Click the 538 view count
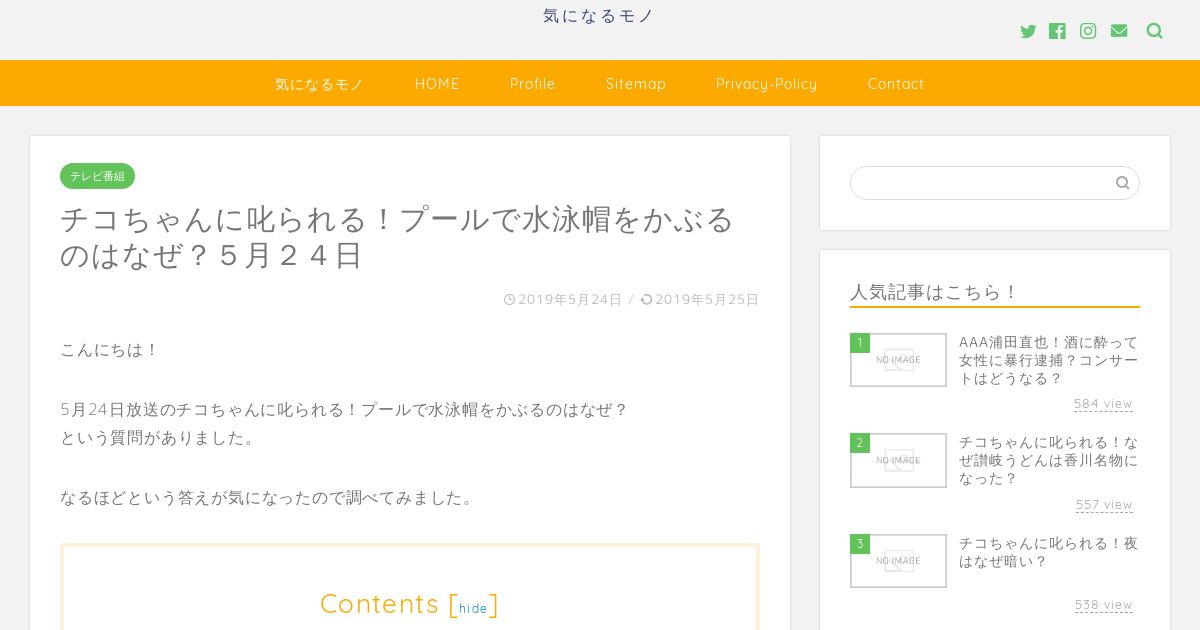The width and height of the screenshot is (1200, 630). 1104,605
